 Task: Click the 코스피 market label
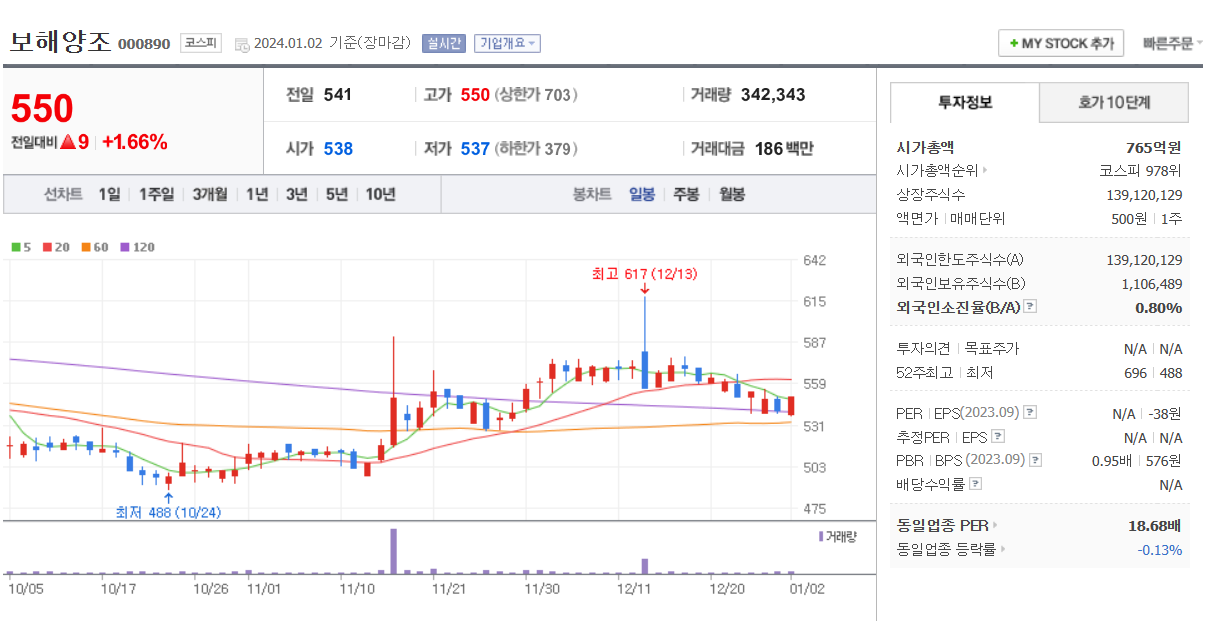[x=201, y=43]
